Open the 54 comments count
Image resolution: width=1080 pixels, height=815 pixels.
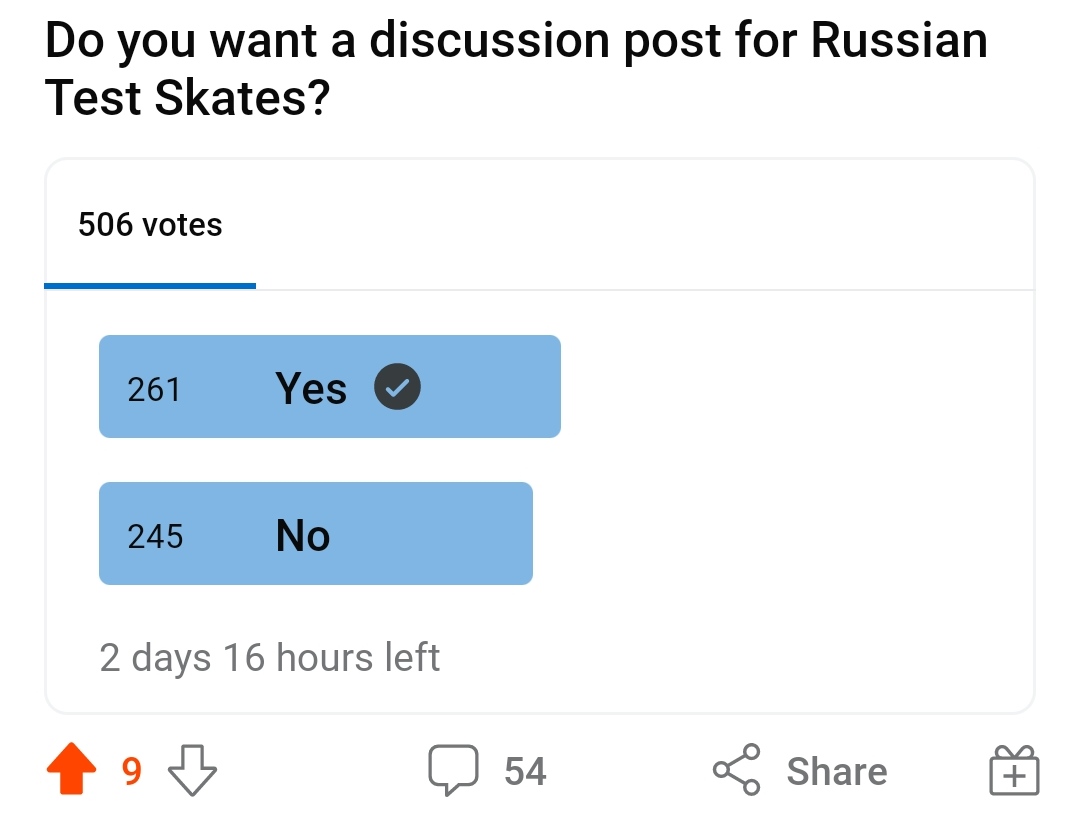(x=525, y=772)
